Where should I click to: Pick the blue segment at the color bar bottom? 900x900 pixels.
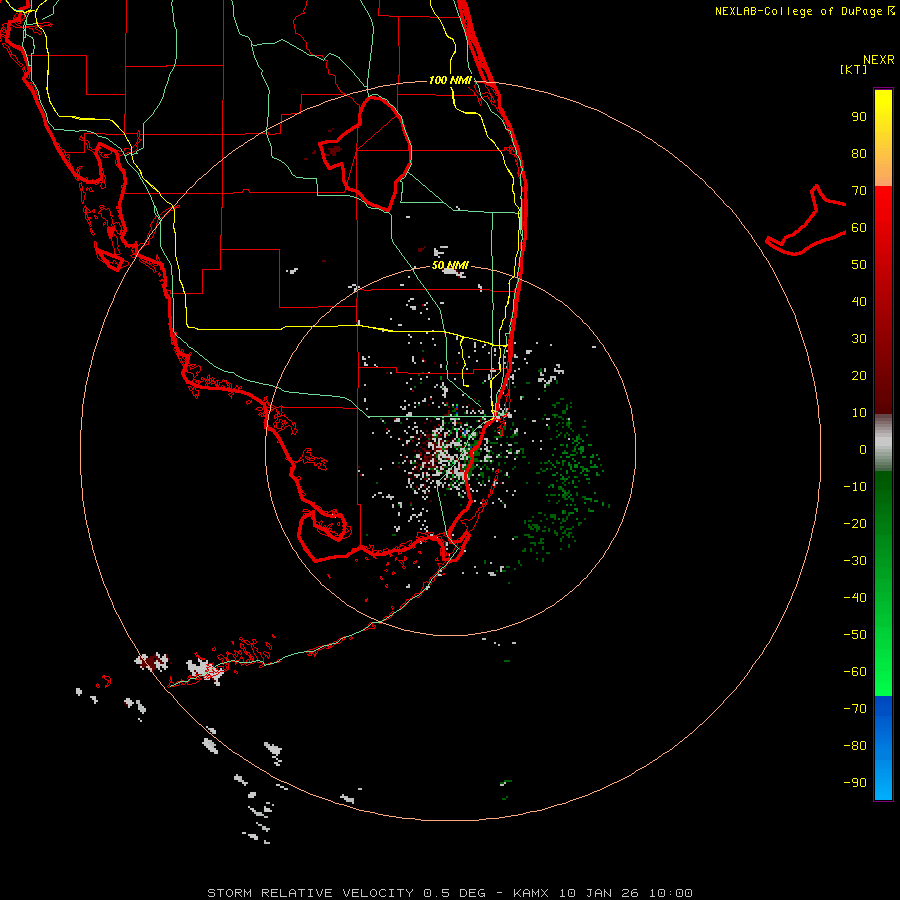[x=883, y=748]
